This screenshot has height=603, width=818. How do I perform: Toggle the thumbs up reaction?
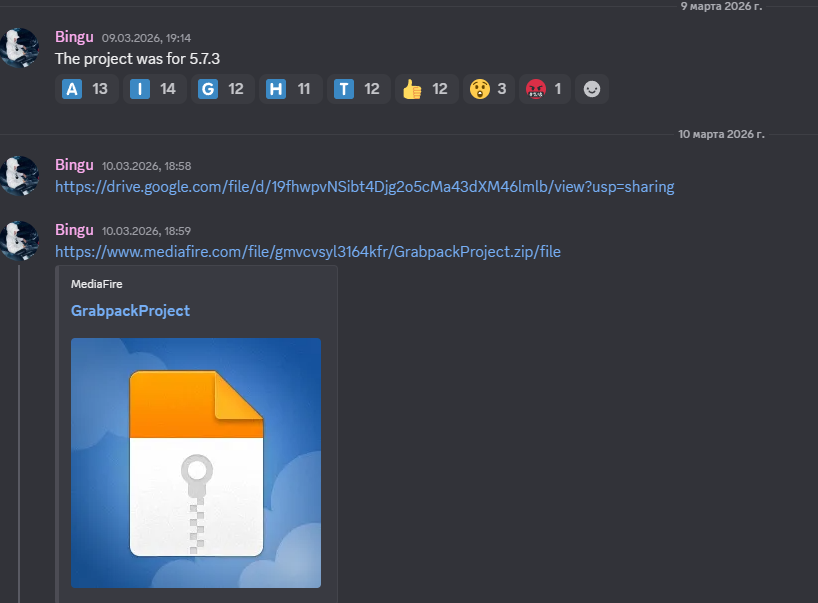(427, 89)
